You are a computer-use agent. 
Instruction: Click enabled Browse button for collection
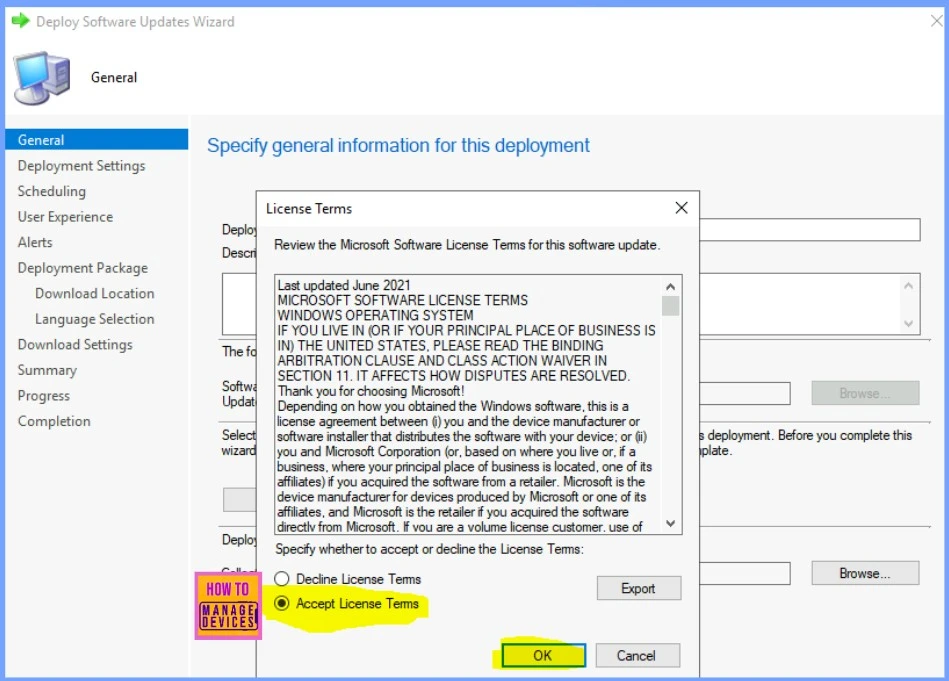click(865, 573)
